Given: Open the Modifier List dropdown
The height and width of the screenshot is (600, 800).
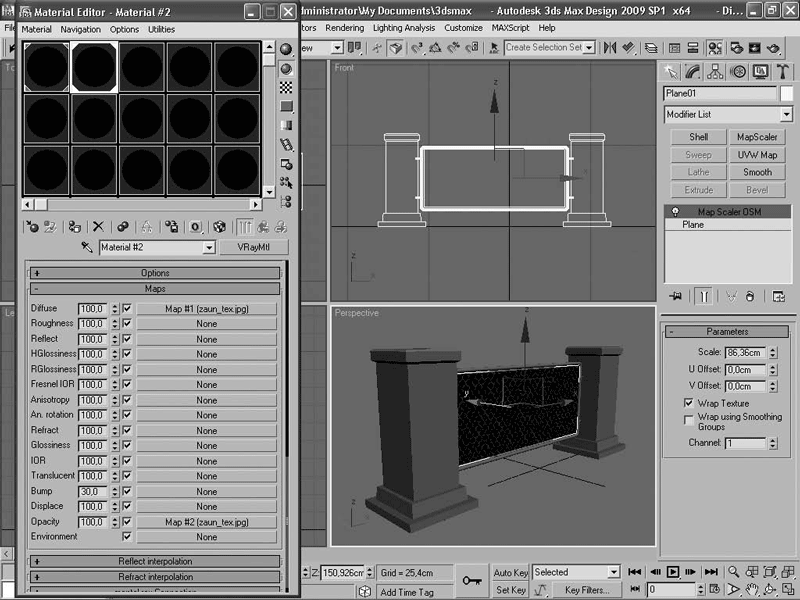Looking at the screenshot, I should (x=728, y=115).
